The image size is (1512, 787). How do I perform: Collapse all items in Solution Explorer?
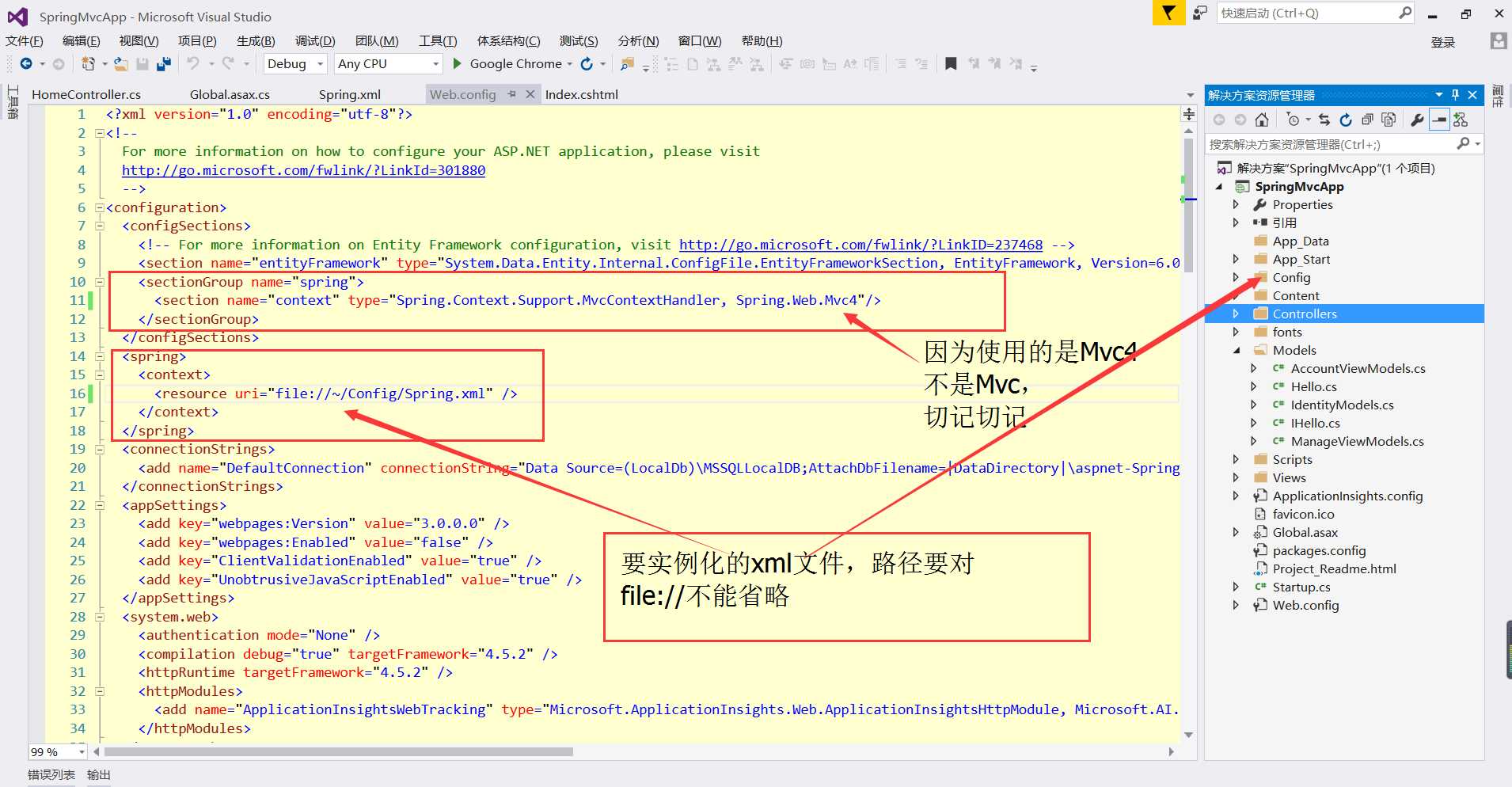click(x=1367, y=120)
